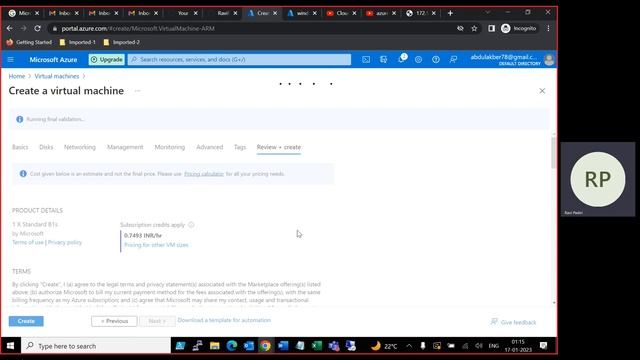Switch to Chrome in the taskbar
Image resolution: width=640 pixels, height=360 pixels.
coord(265,346)
